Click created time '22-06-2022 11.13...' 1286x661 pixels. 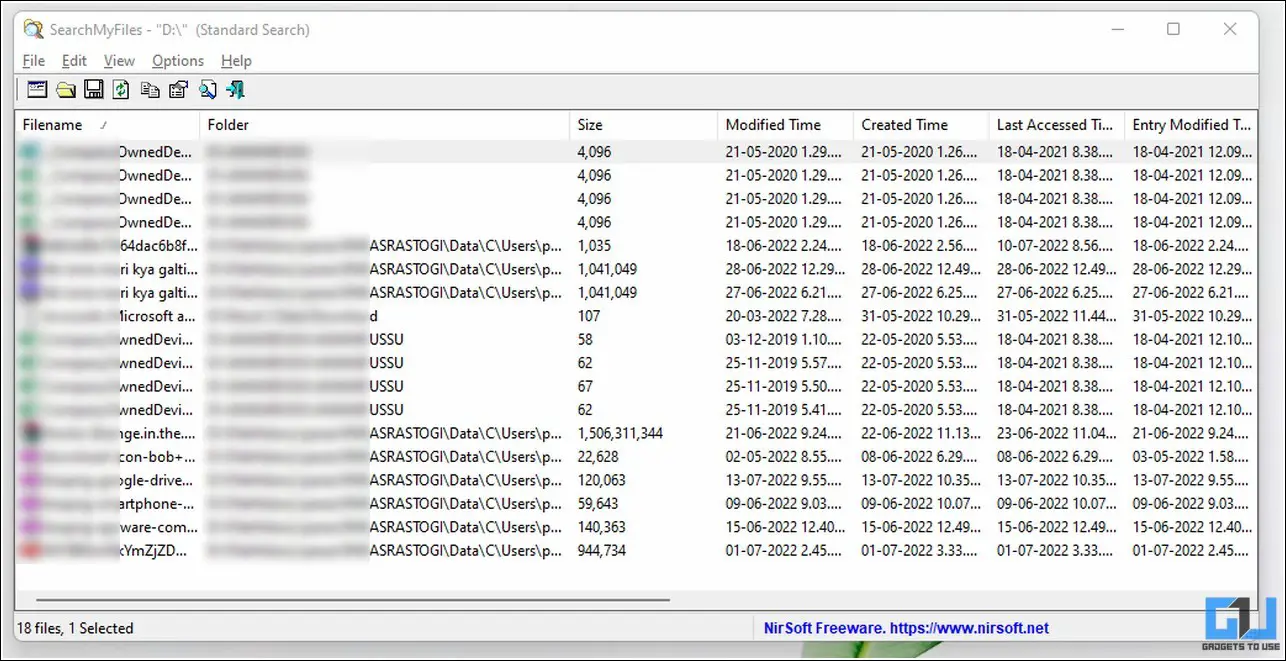920,433
